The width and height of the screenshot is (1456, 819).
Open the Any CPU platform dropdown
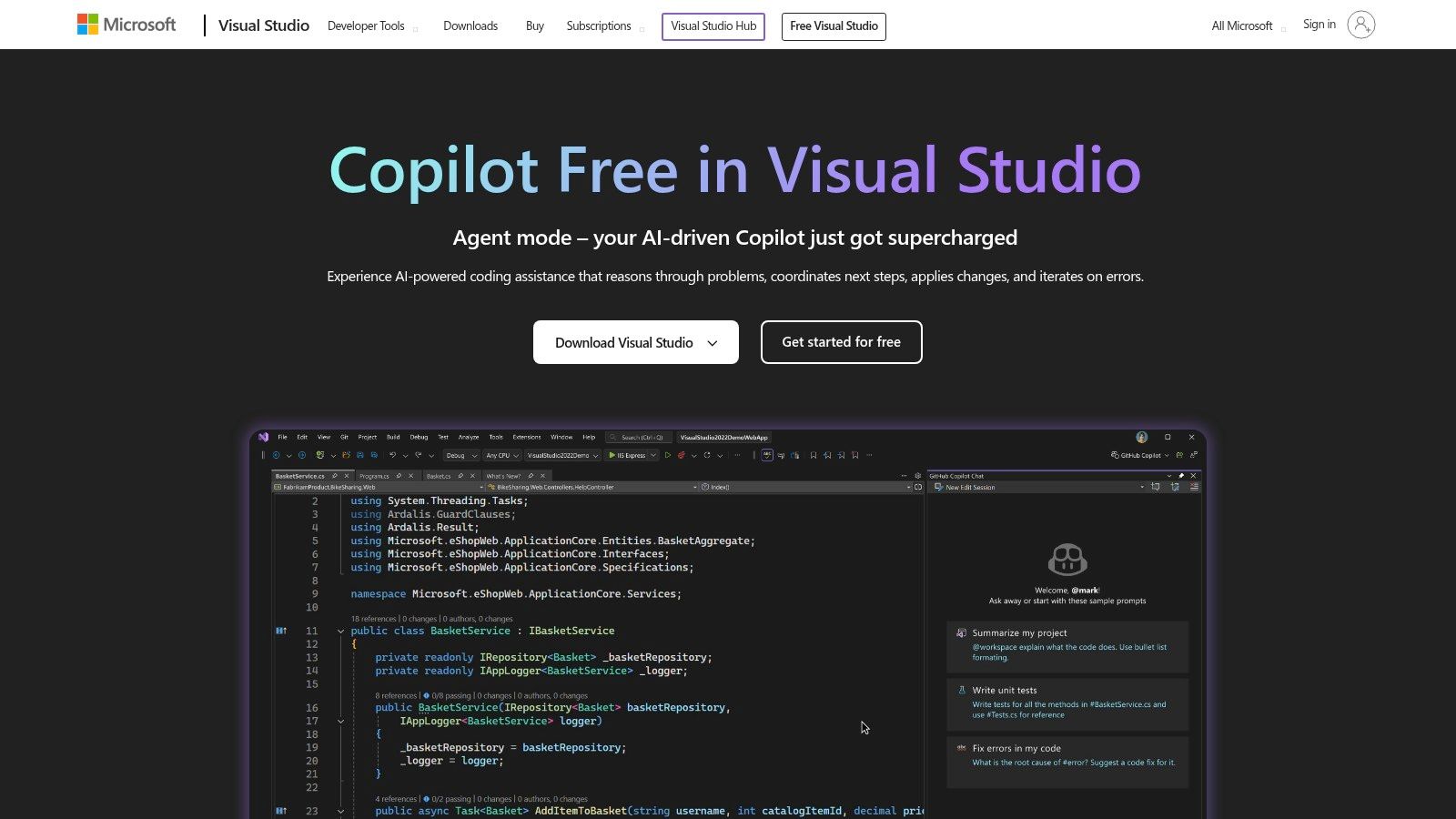(x=502, y=455)
